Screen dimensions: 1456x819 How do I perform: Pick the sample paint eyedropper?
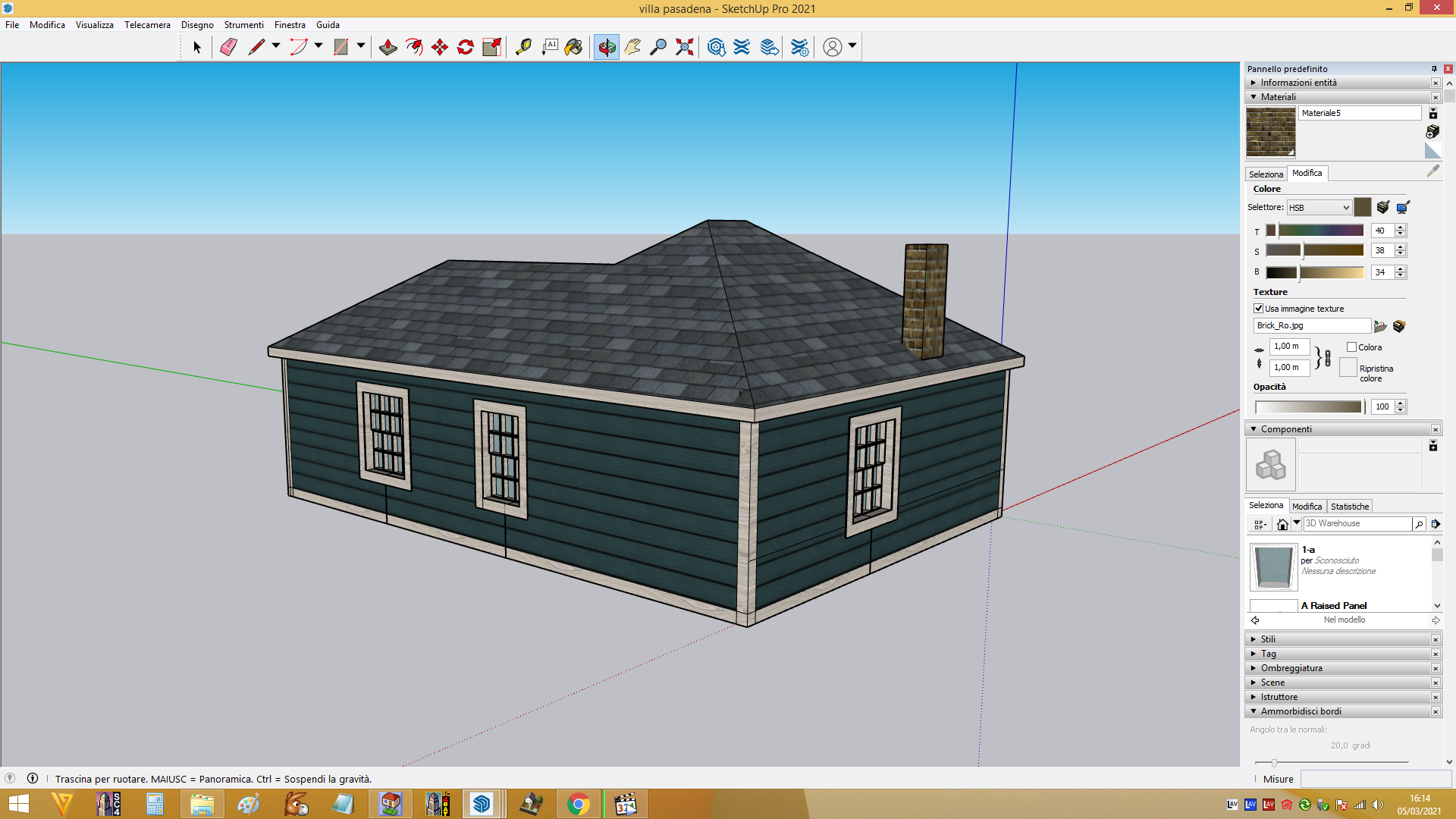(x=1432, y=171)
